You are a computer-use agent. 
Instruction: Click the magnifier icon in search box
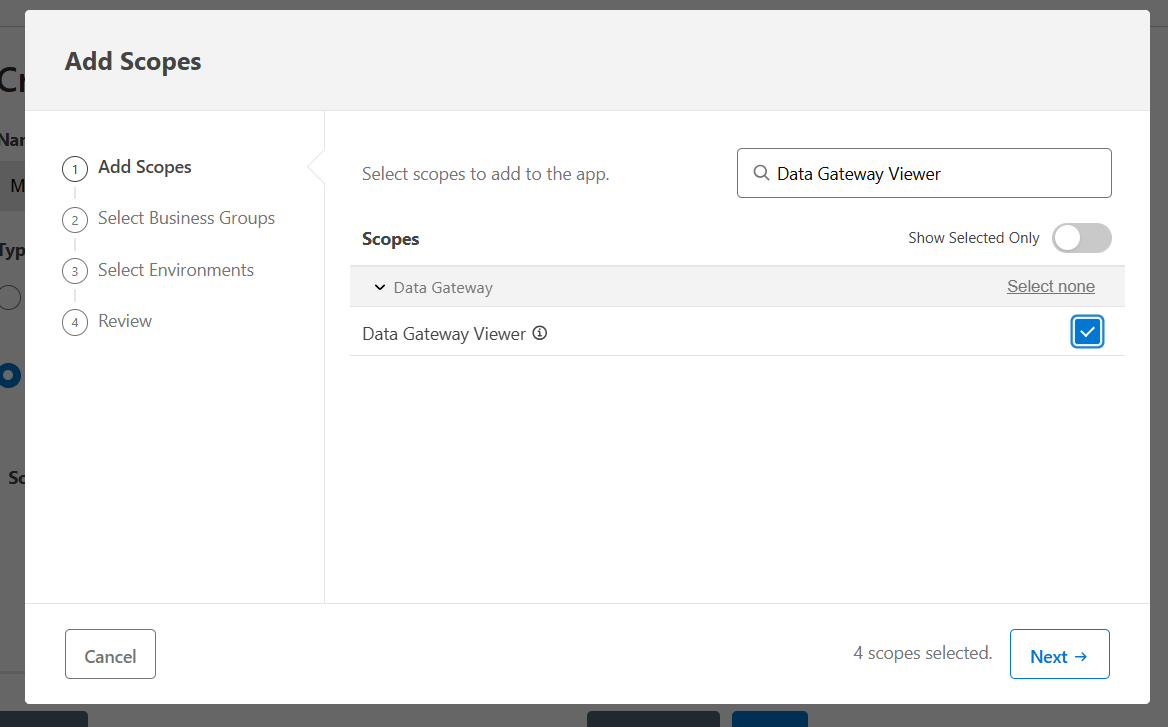click(x=761, y=173)
